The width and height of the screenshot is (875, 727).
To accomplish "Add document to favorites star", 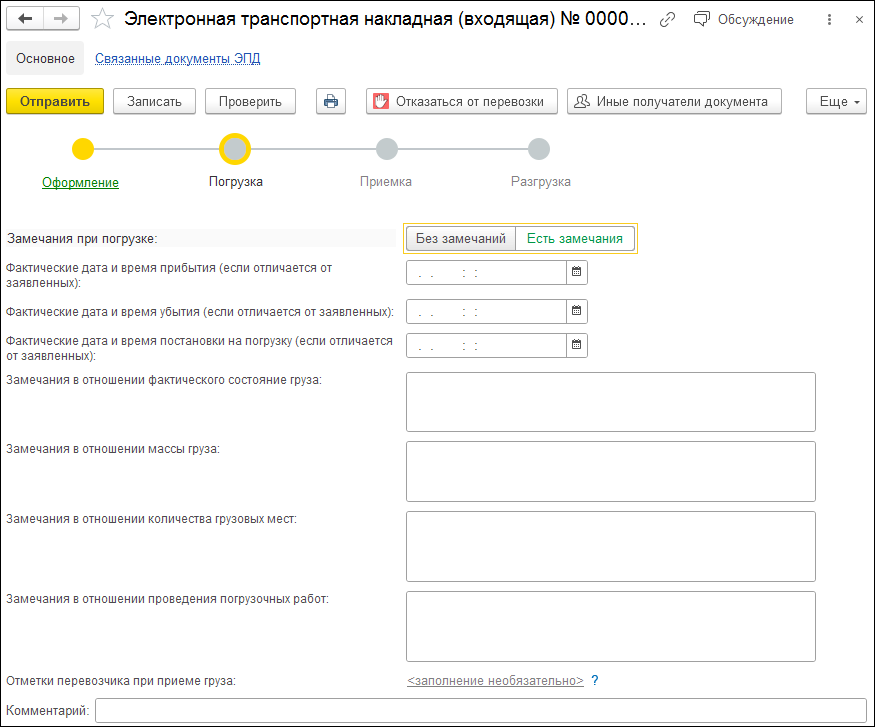I will (102, 19).
